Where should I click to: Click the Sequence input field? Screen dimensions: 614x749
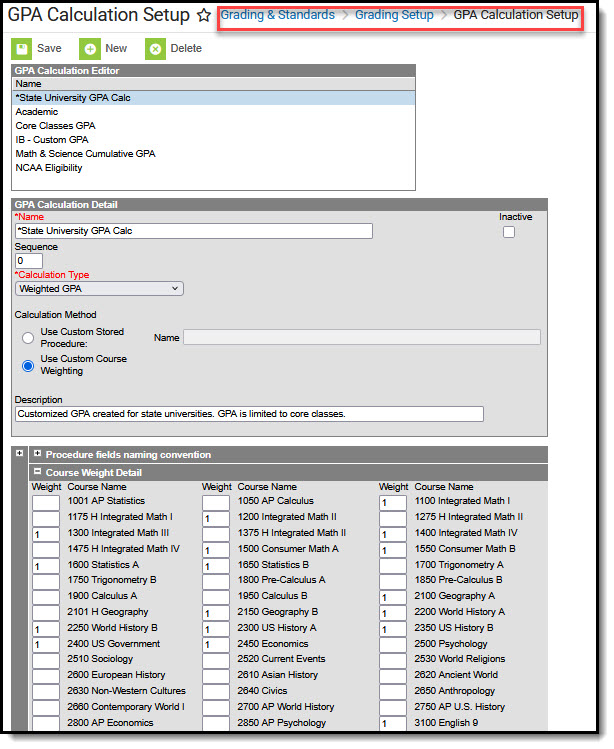29,261
